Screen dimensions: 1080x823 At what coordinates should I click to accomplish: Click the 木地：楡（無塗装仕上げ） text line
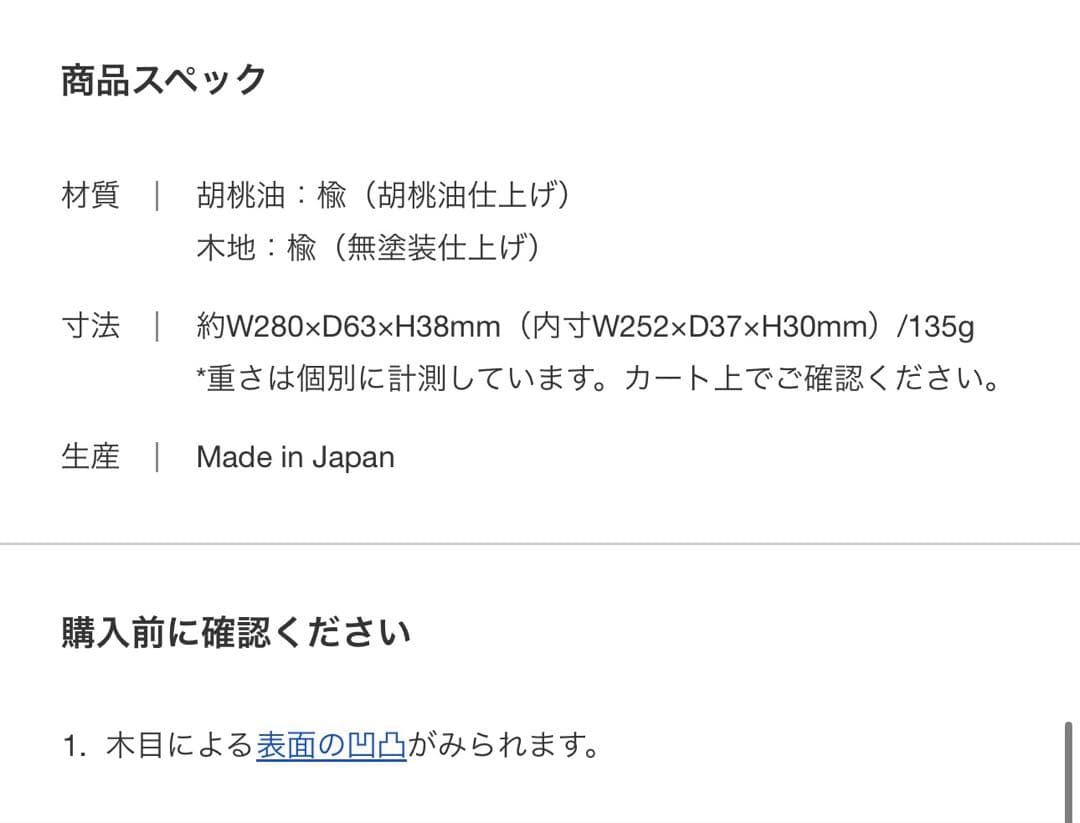coord(369,247)
